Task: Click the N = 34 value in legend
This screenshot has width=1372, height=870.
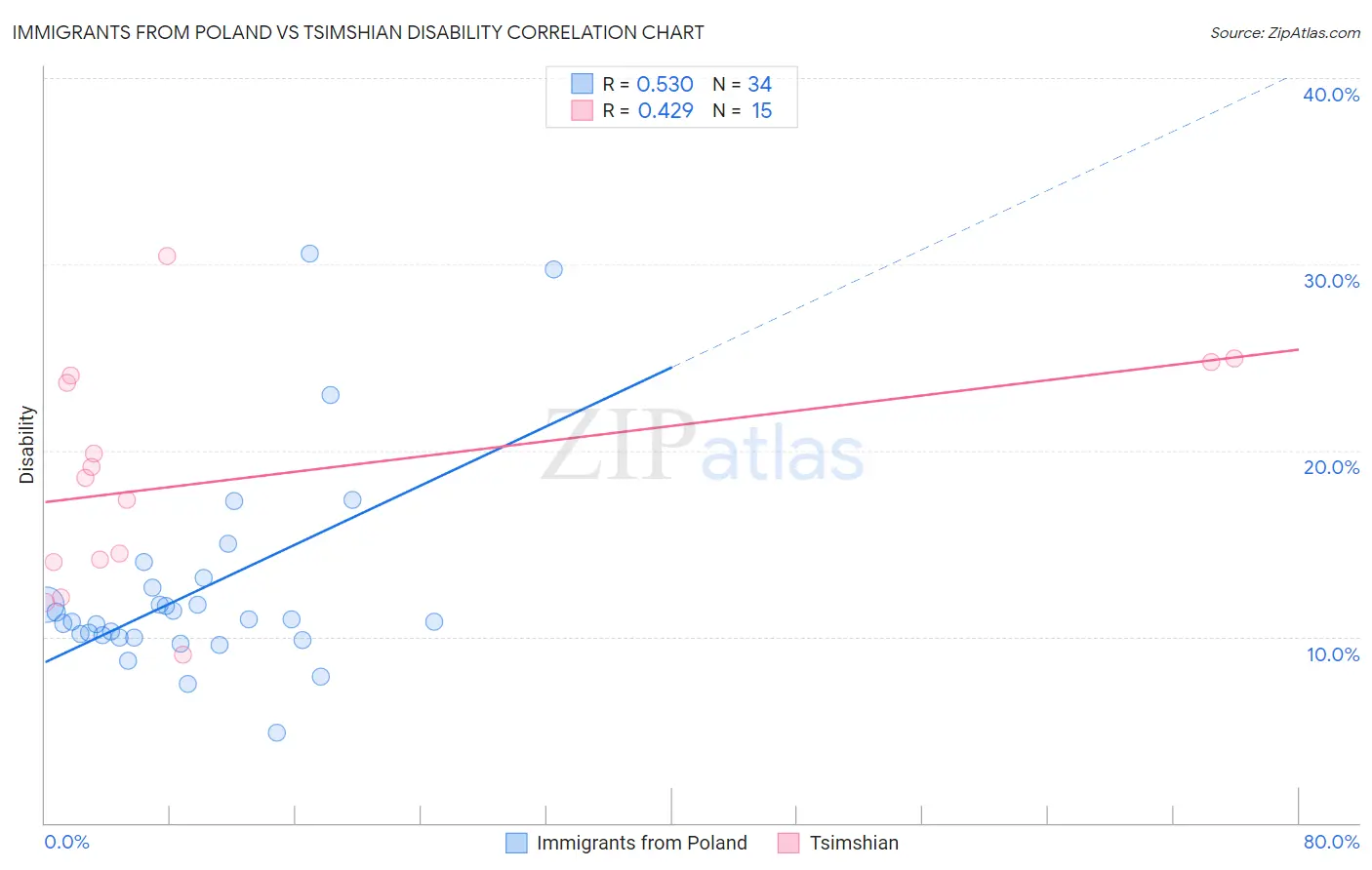Action: click(743, 84)
